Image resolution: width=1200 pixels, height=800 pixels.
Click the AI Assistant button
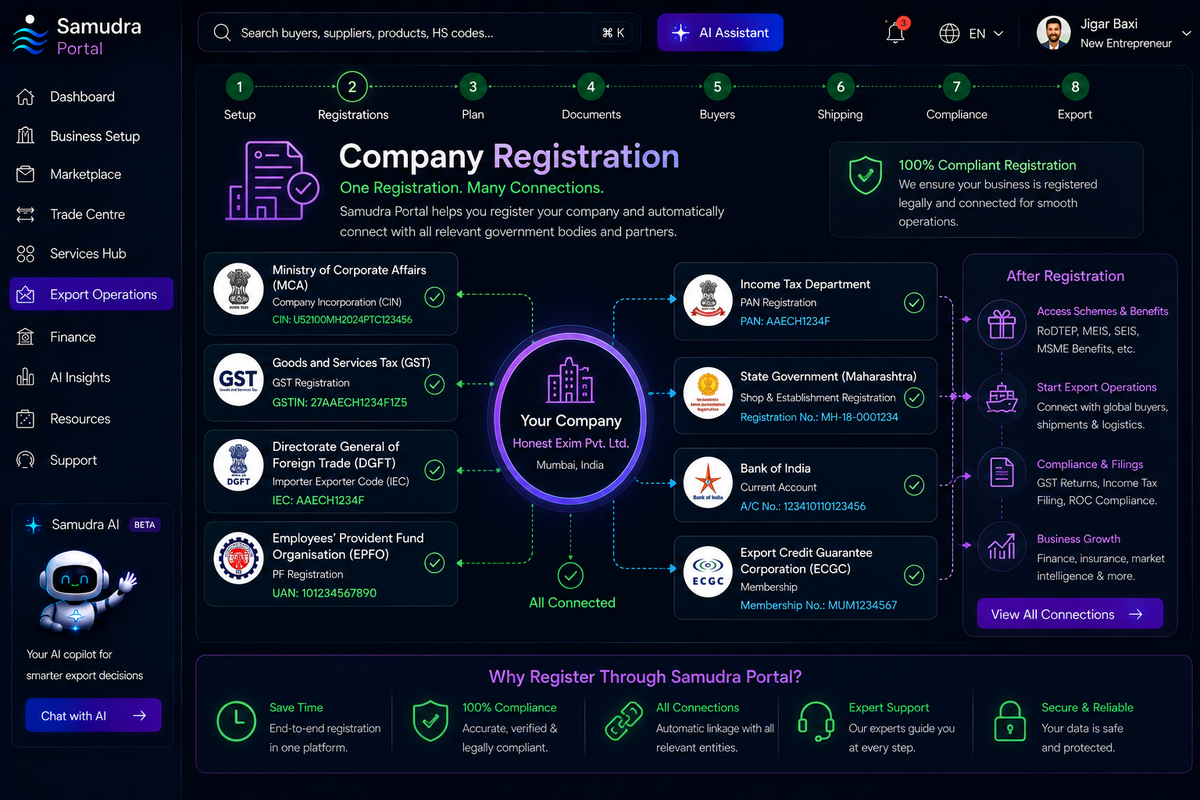(720, 32)
